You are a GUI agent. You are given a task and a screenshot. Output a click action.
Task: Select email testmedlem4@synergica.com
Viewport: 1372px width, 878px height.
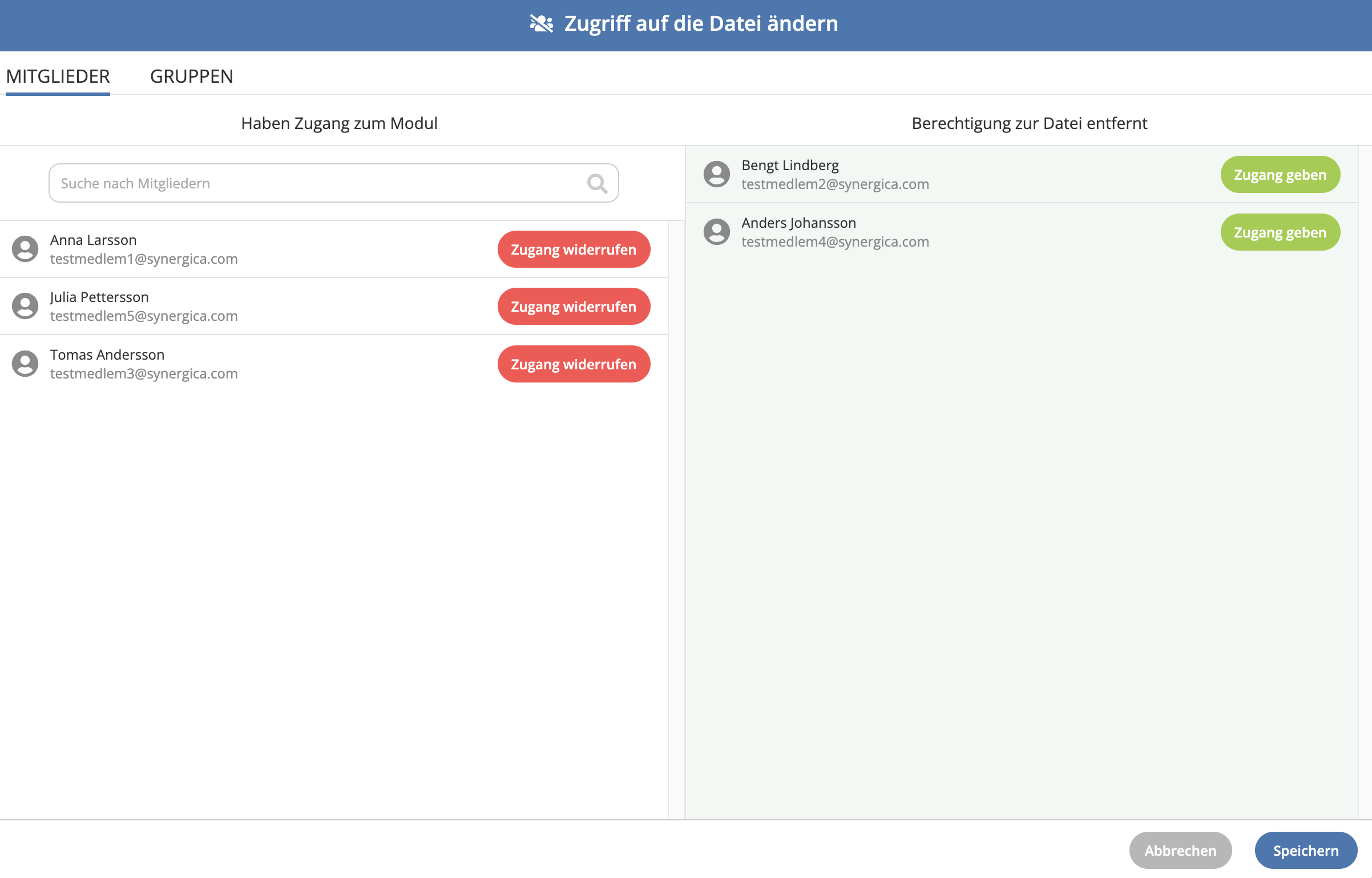click(x=835, y=241)
